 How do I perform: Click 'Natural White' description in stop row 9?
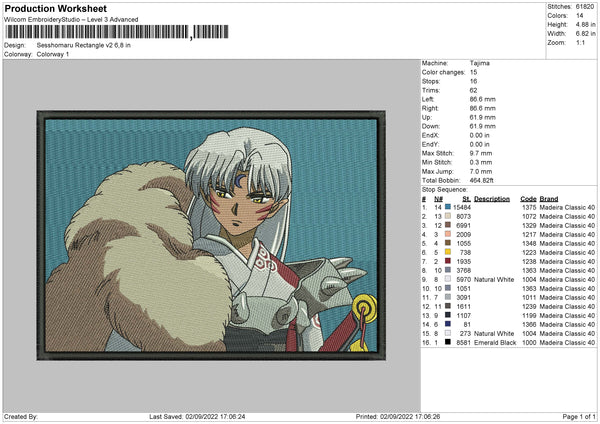[494, 279]
